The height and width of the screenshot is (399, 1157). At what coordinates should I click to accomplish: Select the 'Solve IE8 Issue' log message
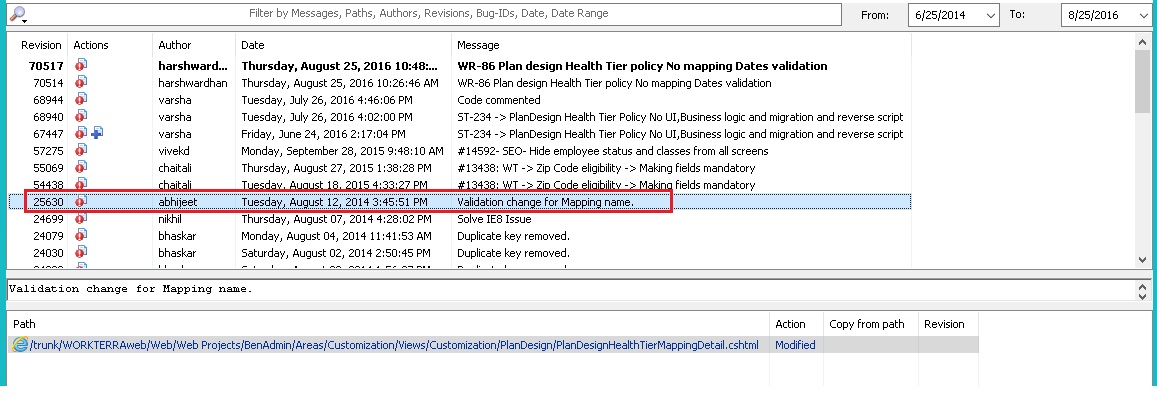click(494, 218)
